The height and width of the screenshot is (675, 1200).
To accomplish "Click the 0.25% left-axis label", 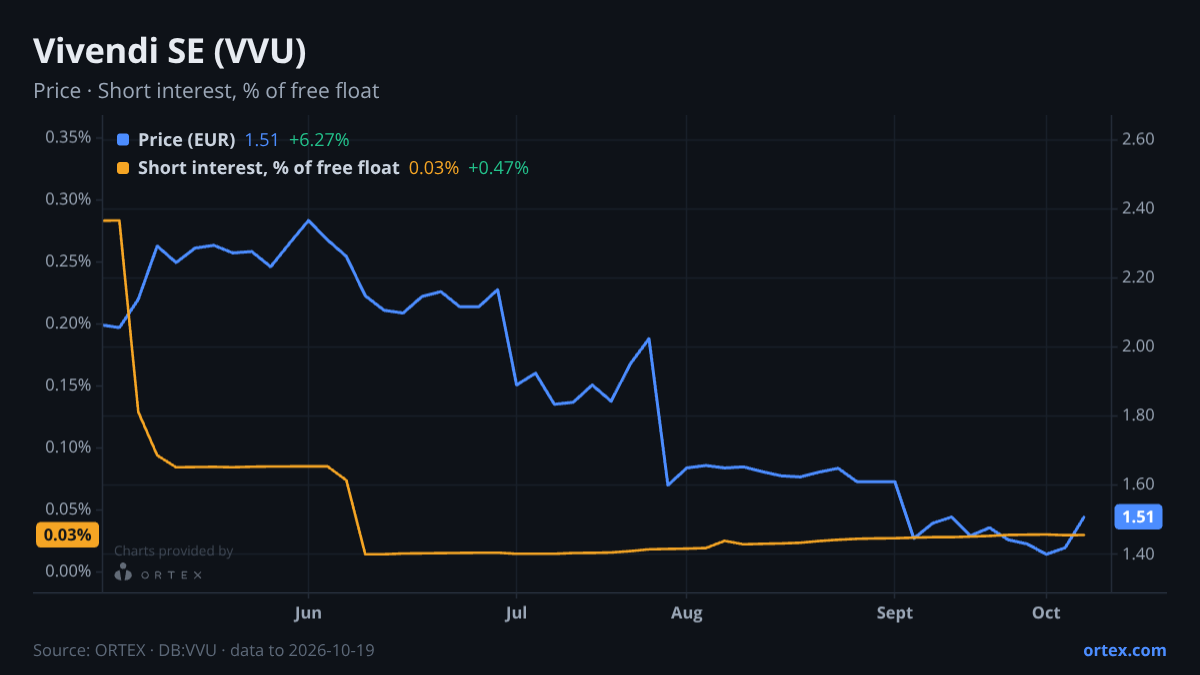I will (68, 261).
